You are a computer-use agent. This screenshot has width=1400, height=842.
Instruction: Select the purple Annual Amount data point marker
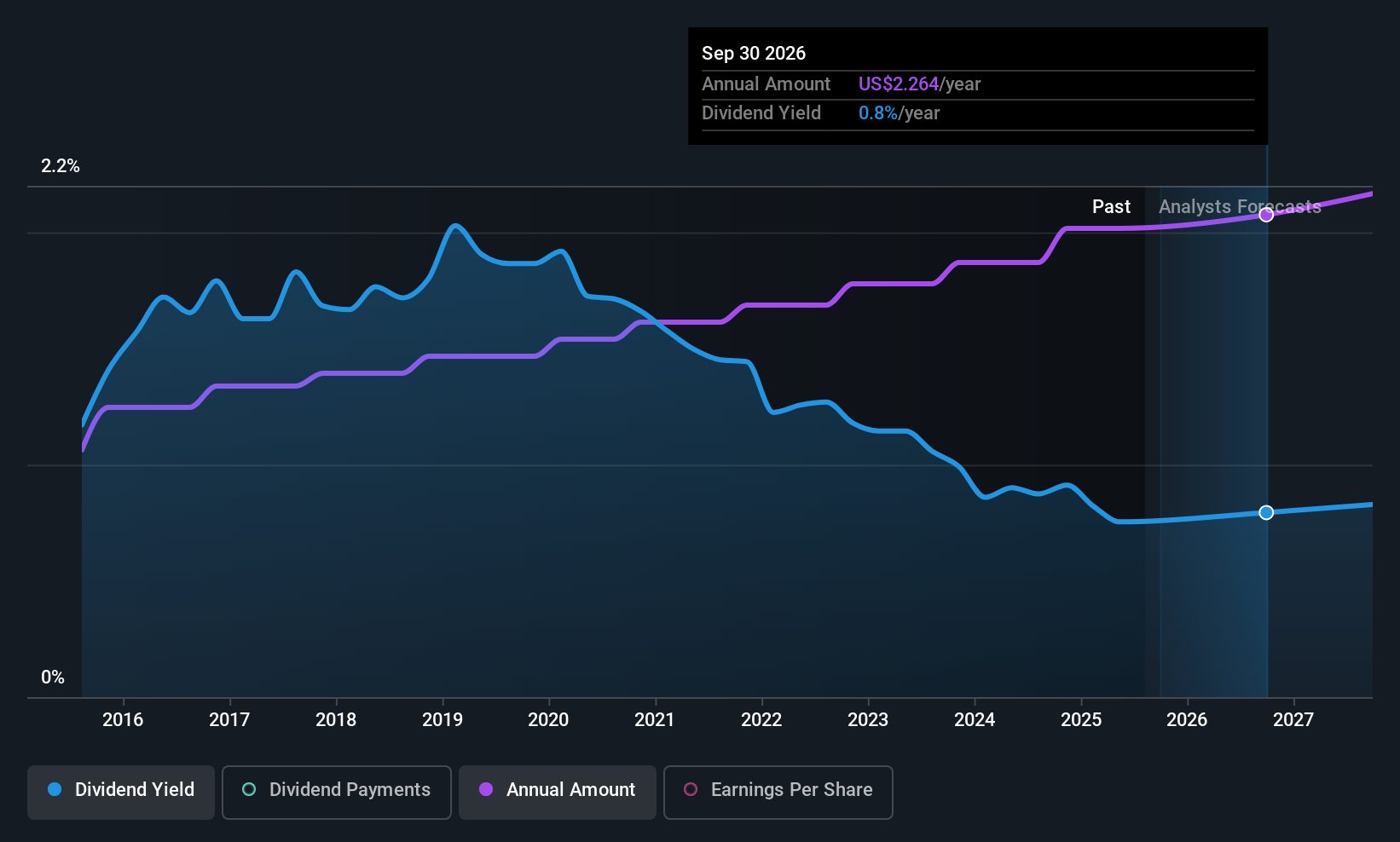point(1266,215)
